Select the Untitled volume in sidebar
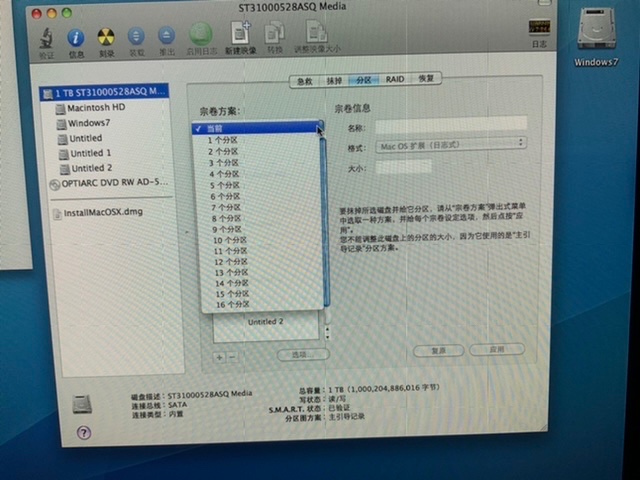640x480 pixels. tap(80, 138)
